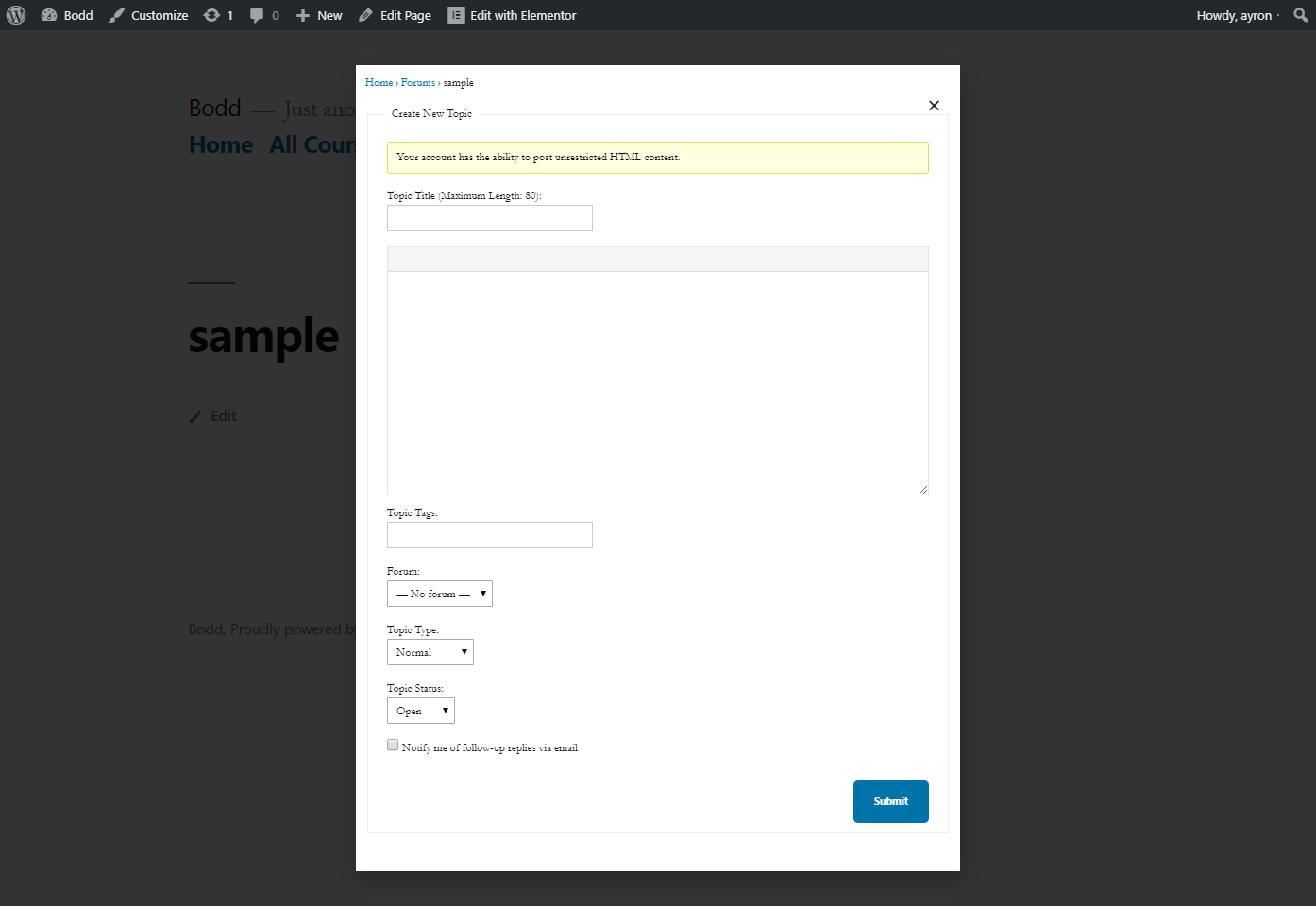Go to the Home breadcrumb link
Viewport: 1316px width, 906px height.
(x=379, y=82)
